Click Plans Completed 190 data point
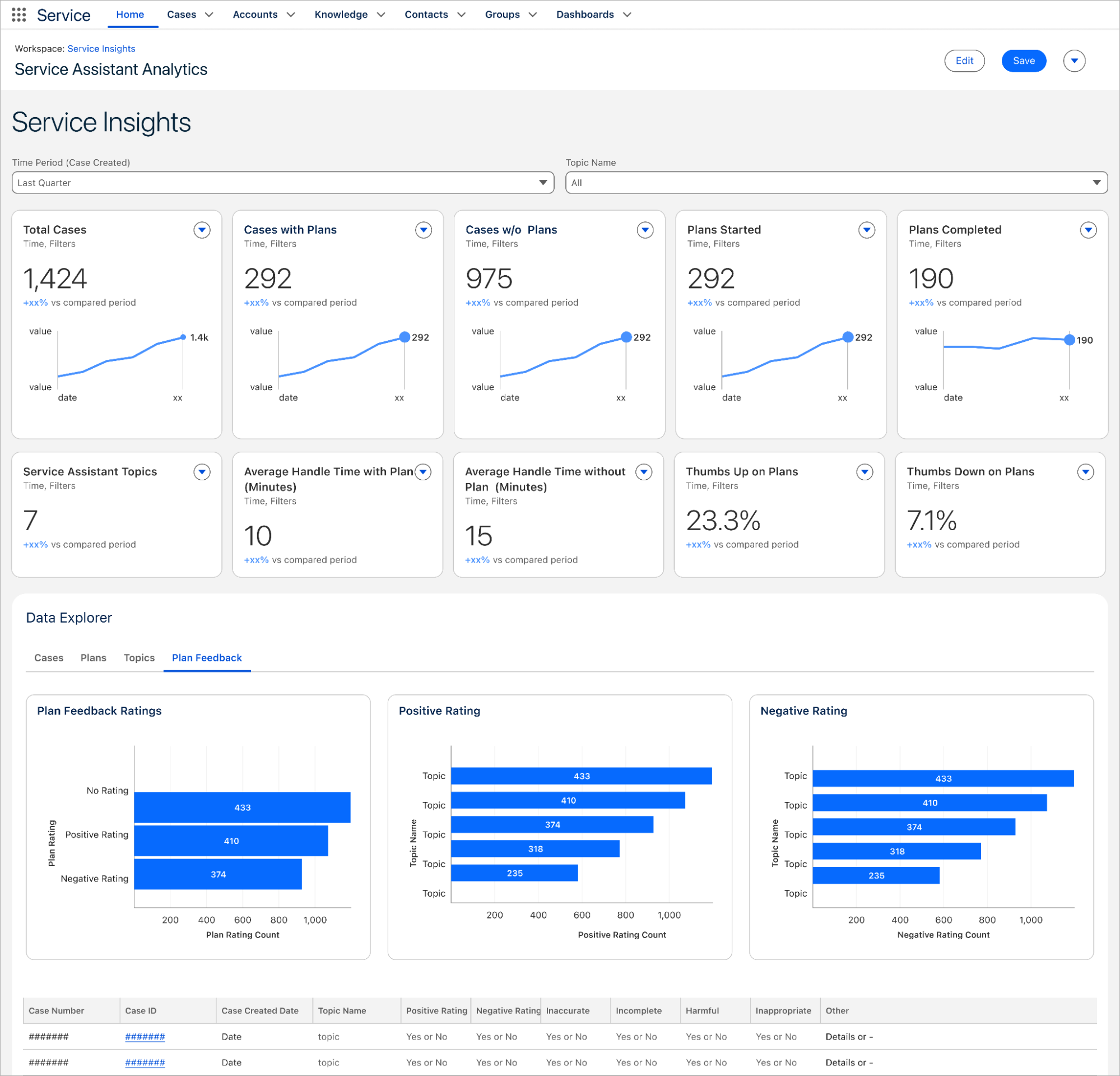Image resolution: width=1120 pixels, height=1076 pixels. click(x=1070, y=340)
